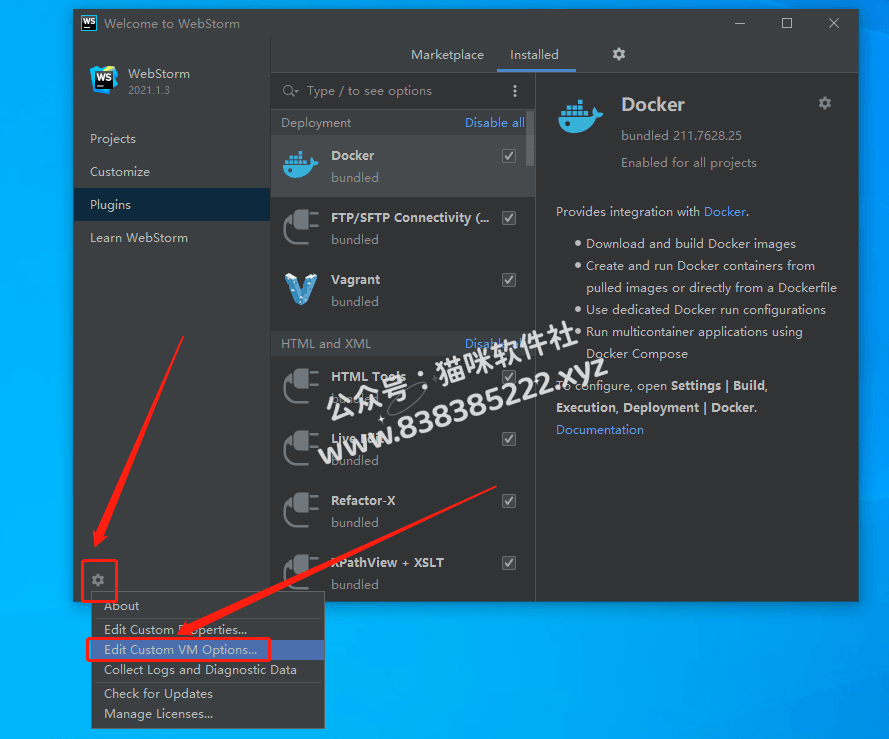Select the Docker plugin row name
Screen dimensions: 889x739
353,155
